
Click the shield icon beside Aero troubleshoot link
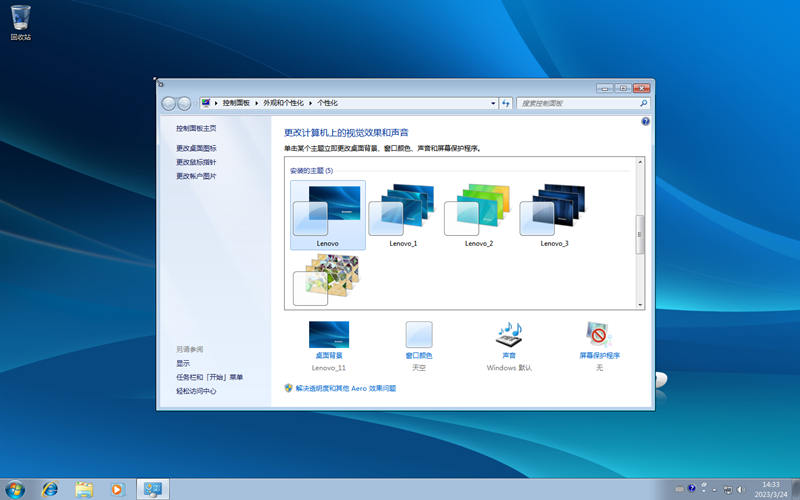288,388
